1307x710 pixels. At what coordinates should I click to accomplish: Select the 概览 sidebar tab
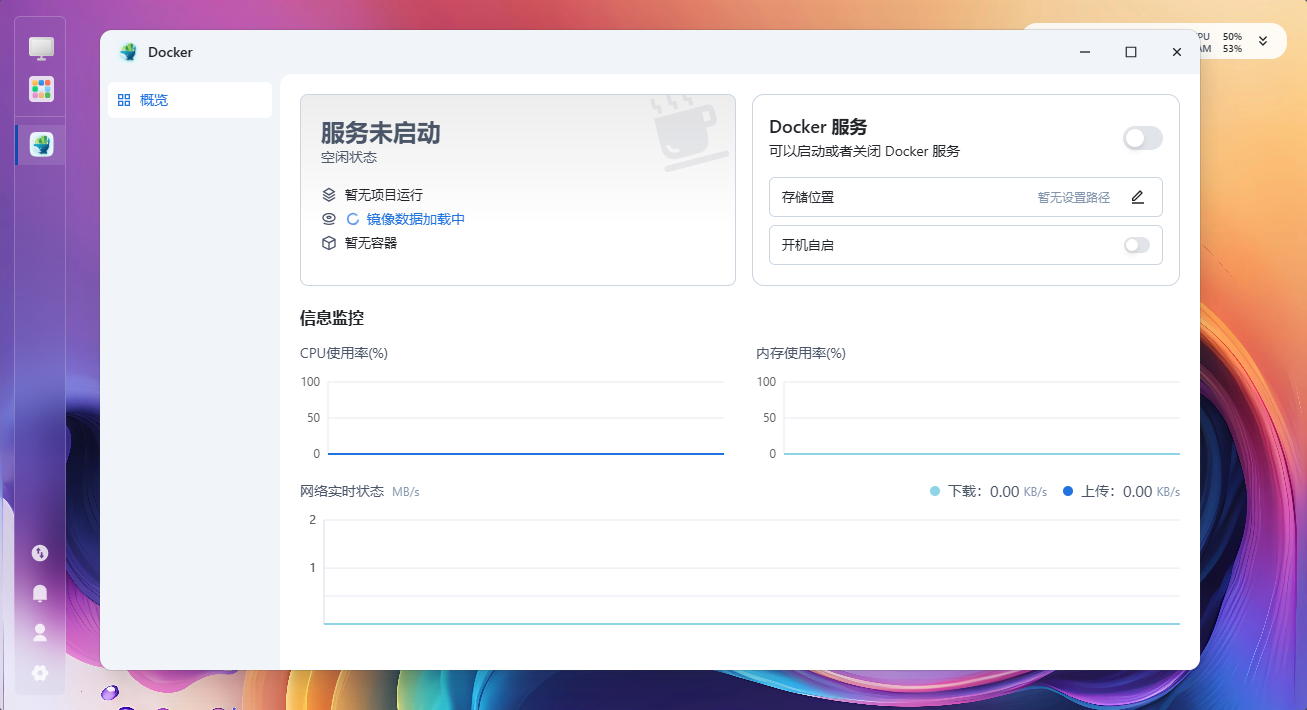190,100
